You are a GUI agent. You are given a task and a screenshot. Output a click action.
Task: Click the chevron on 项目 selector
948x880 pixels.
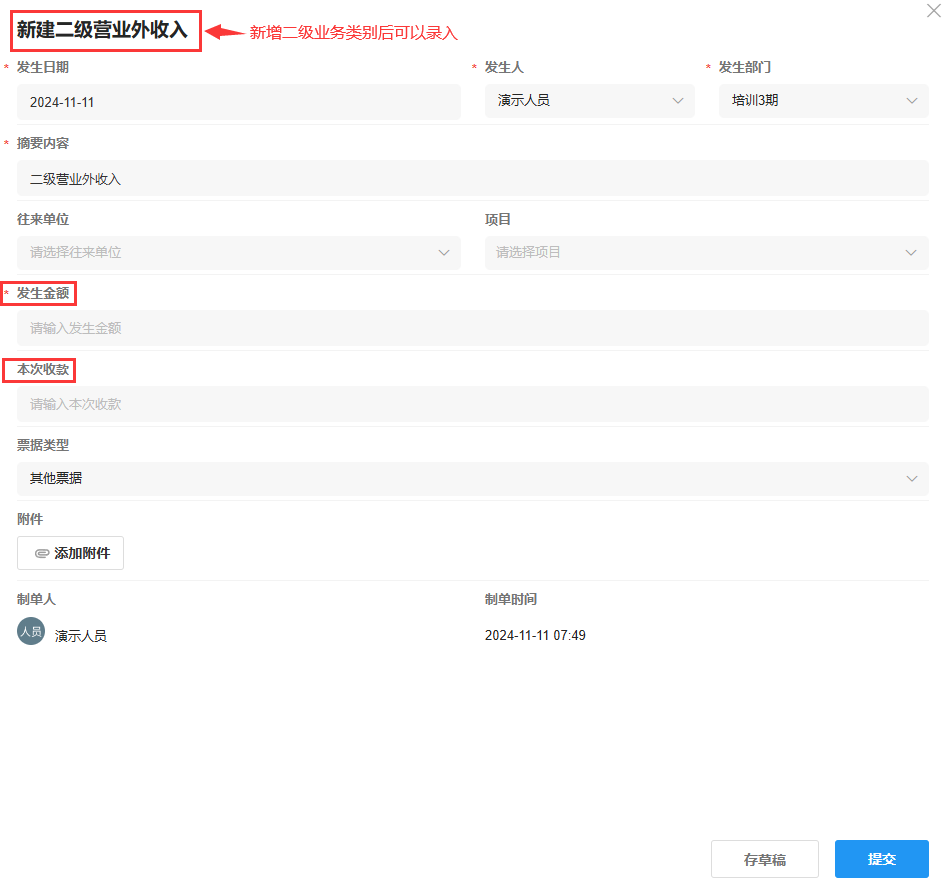[911, 252]
